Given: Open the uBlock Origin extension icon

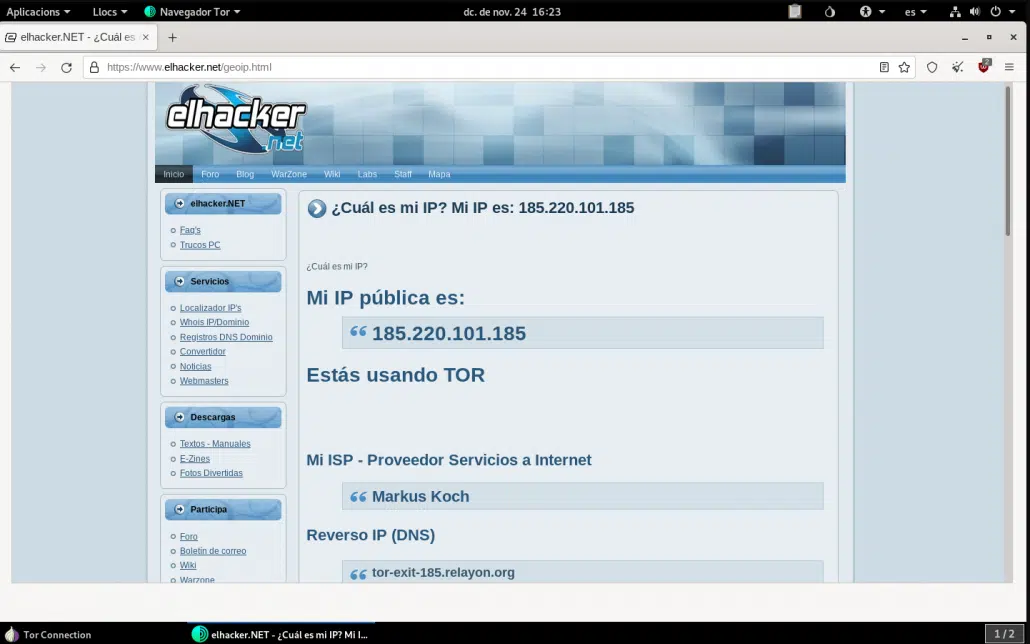Looking at the screenshot, I should (x=983, y=66).
